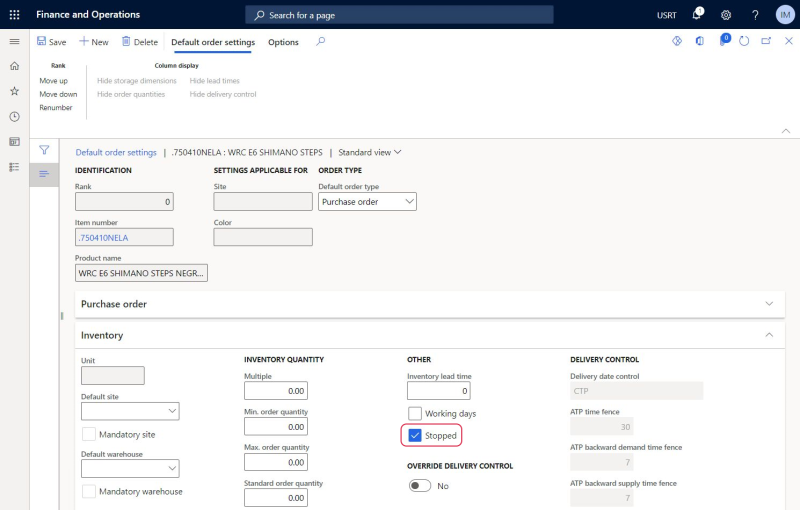The height and width of the screenshot is (510, 800).
Task: Check the Mandatory warehouse checkbox
Action: coord(89,491)
